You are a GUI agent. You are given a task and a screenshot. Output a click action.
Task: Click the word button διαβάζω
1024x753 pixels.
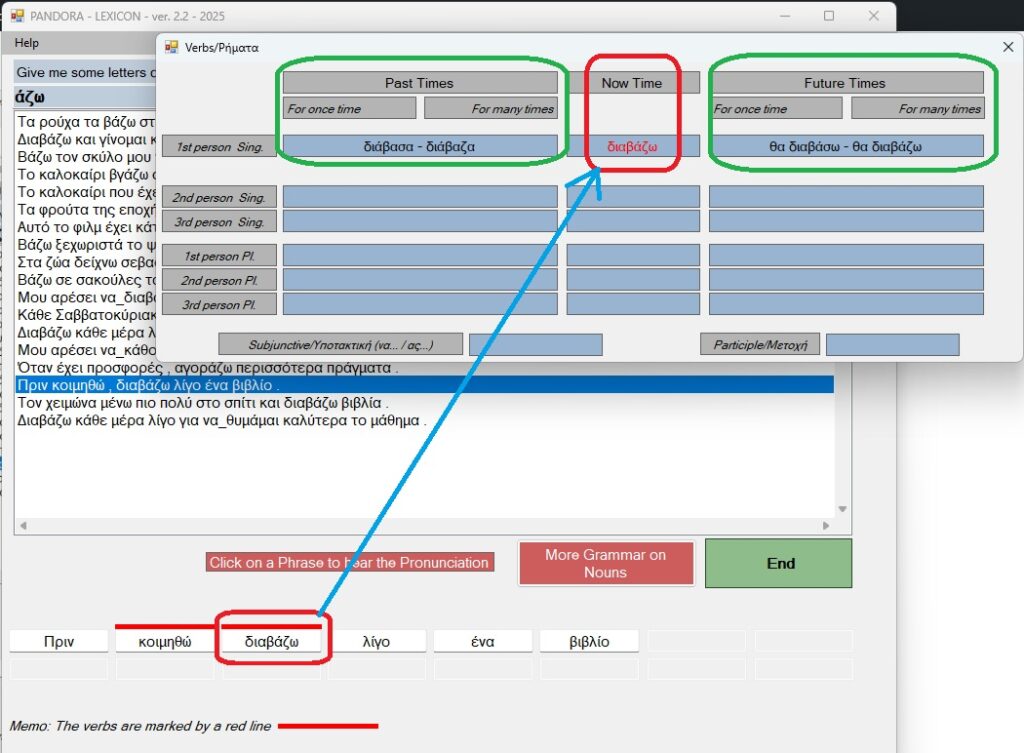click(272, 642)
